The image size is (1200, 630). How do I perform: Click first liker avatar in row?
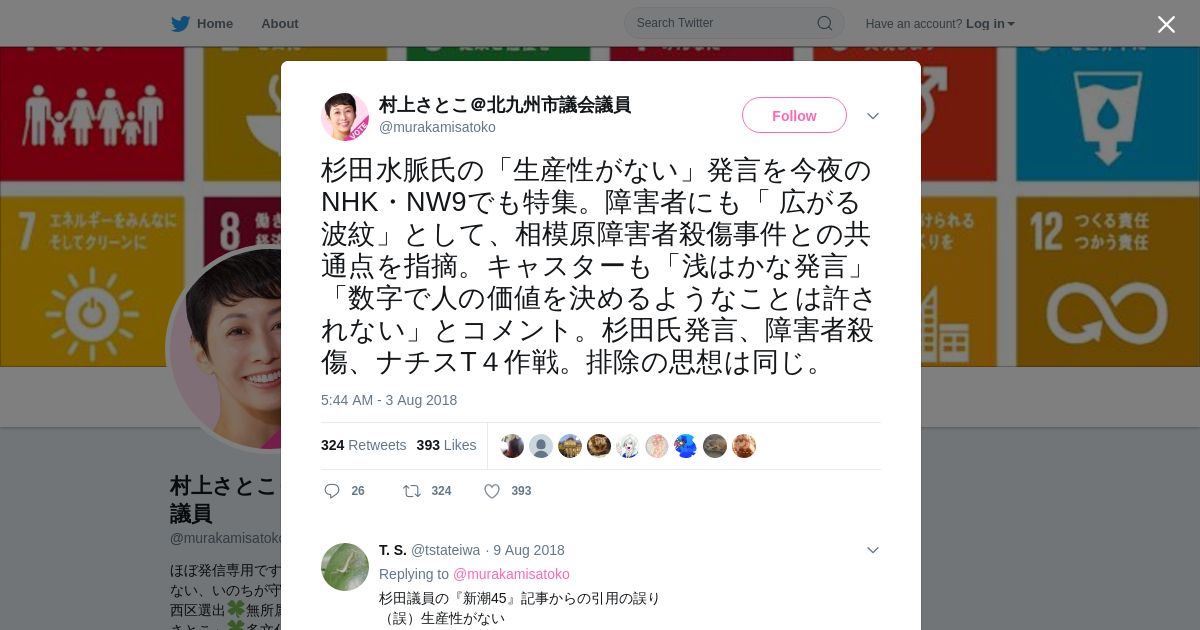[x=512, y=446]
